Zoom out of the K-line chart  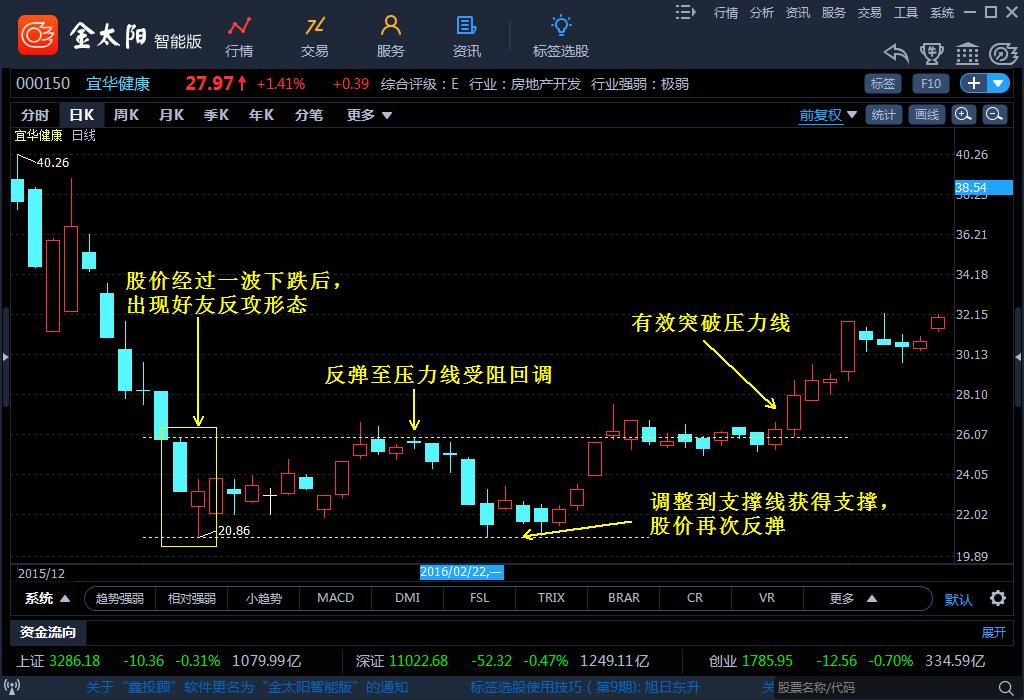(993, 115)
